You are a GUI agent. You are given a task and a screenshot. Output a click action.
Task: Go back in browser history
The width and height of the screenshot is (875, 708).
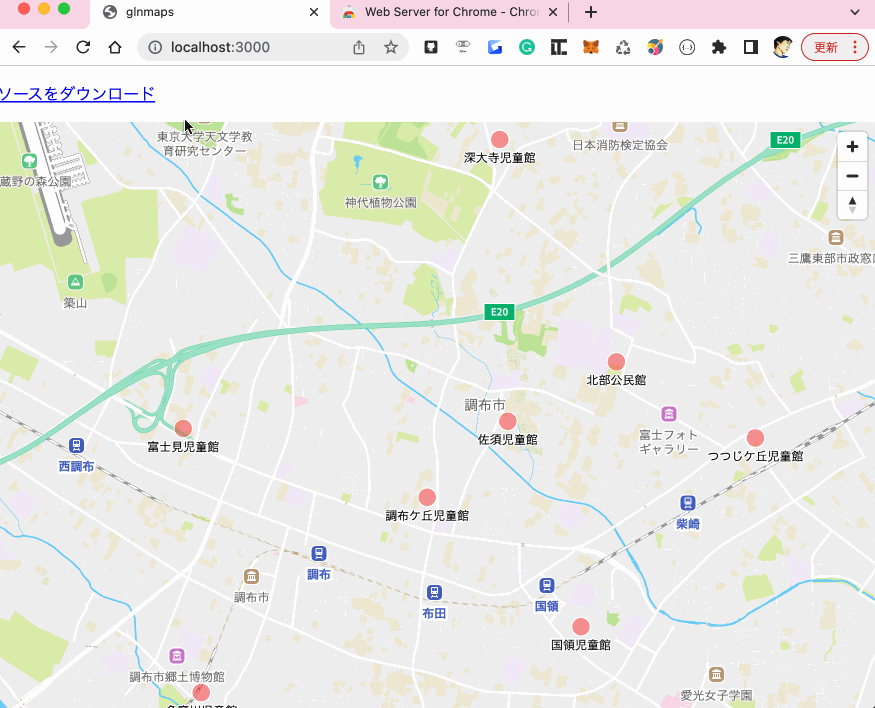[19, 47]
